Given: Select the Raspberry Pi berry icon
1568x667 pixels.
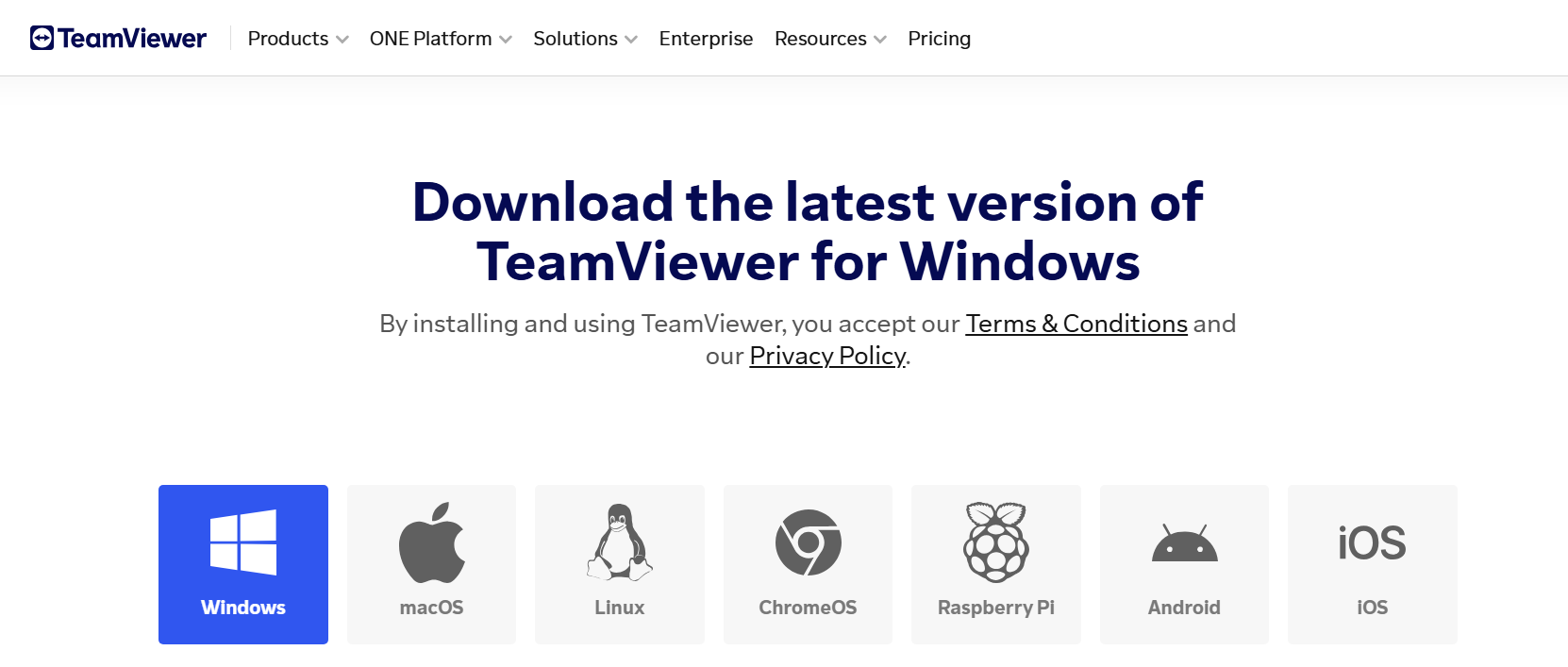Looking at the screenshot, I should 996,542.
